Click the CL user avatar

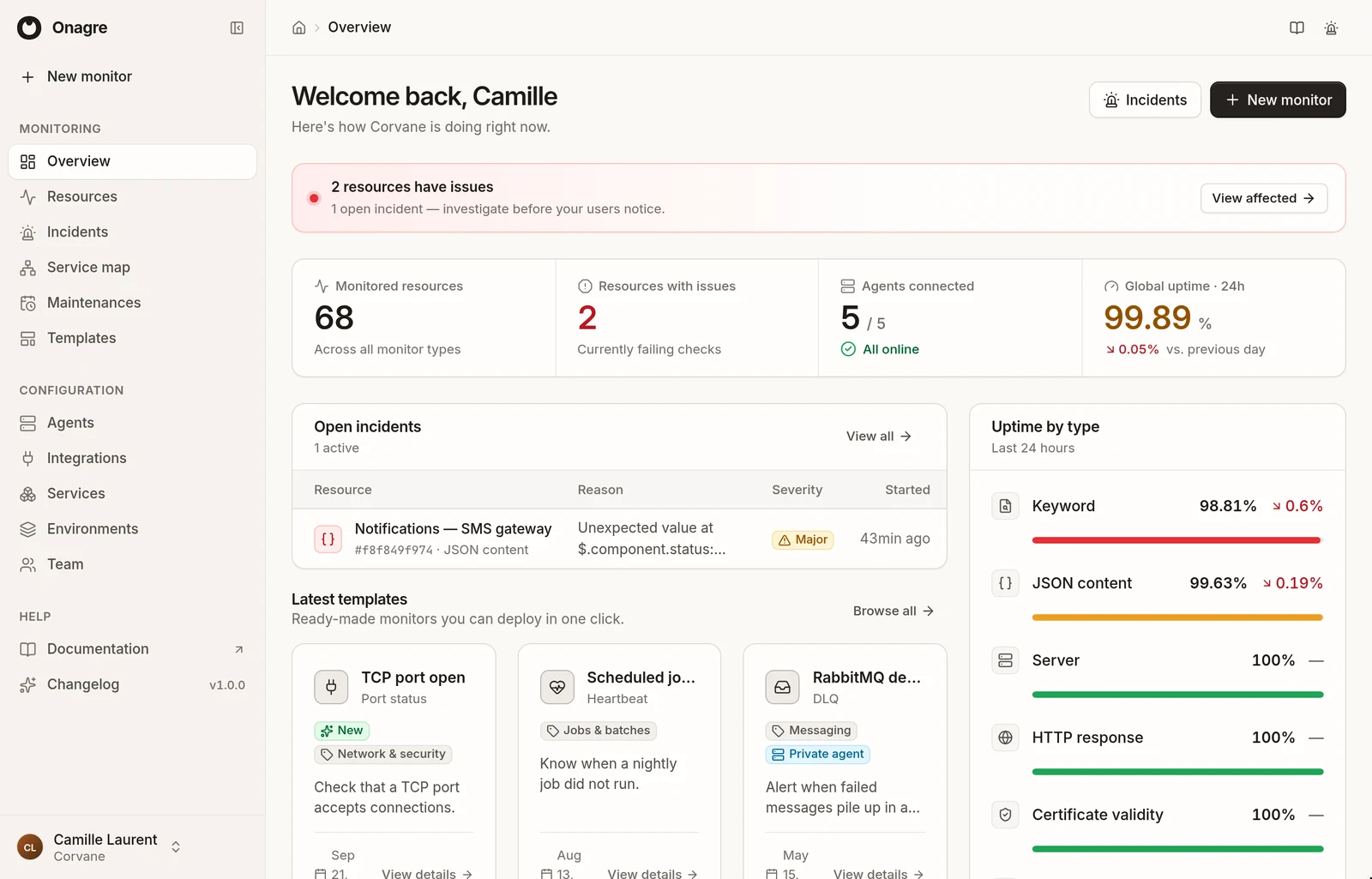(x=30, y=847)
